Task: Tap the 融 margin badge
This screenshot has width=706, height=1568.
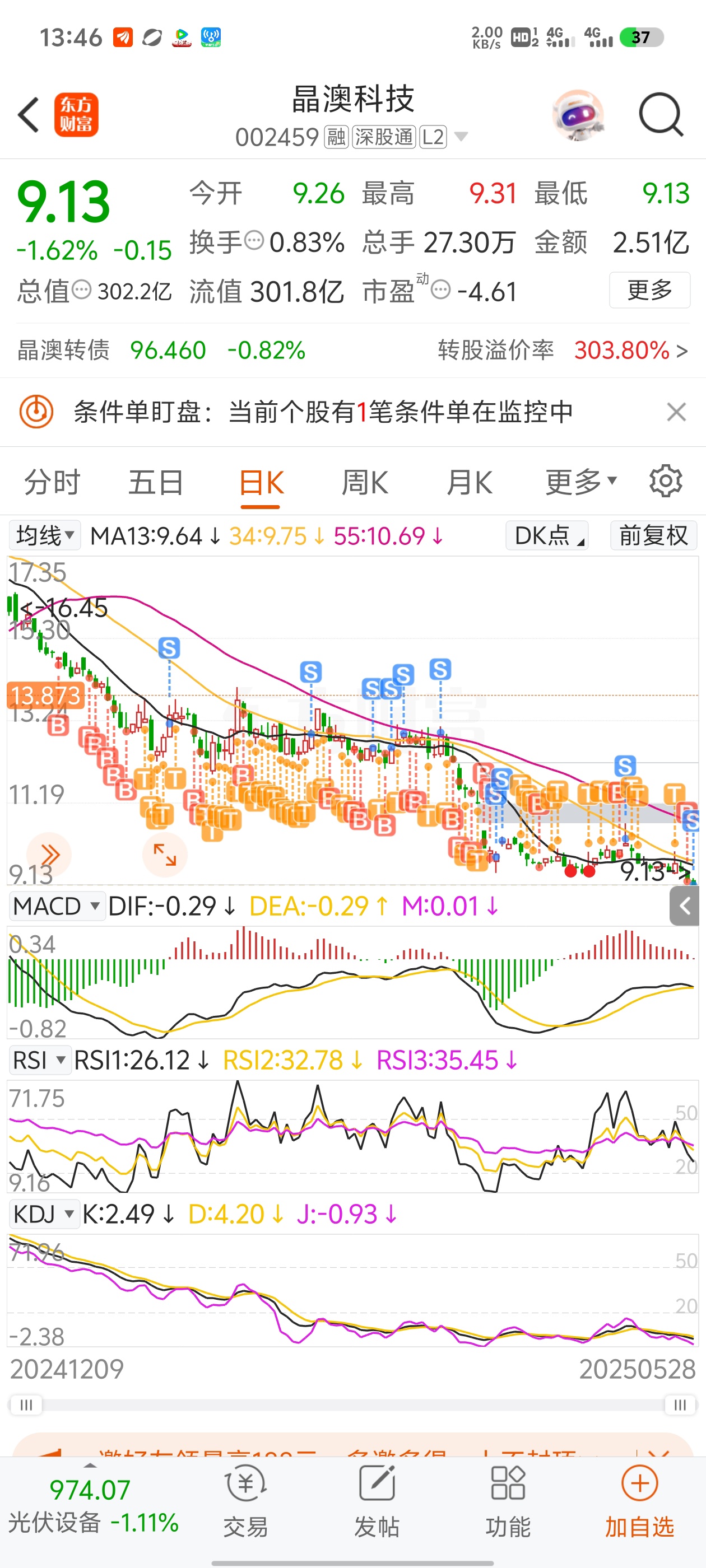Action: (x=336, y=137)
